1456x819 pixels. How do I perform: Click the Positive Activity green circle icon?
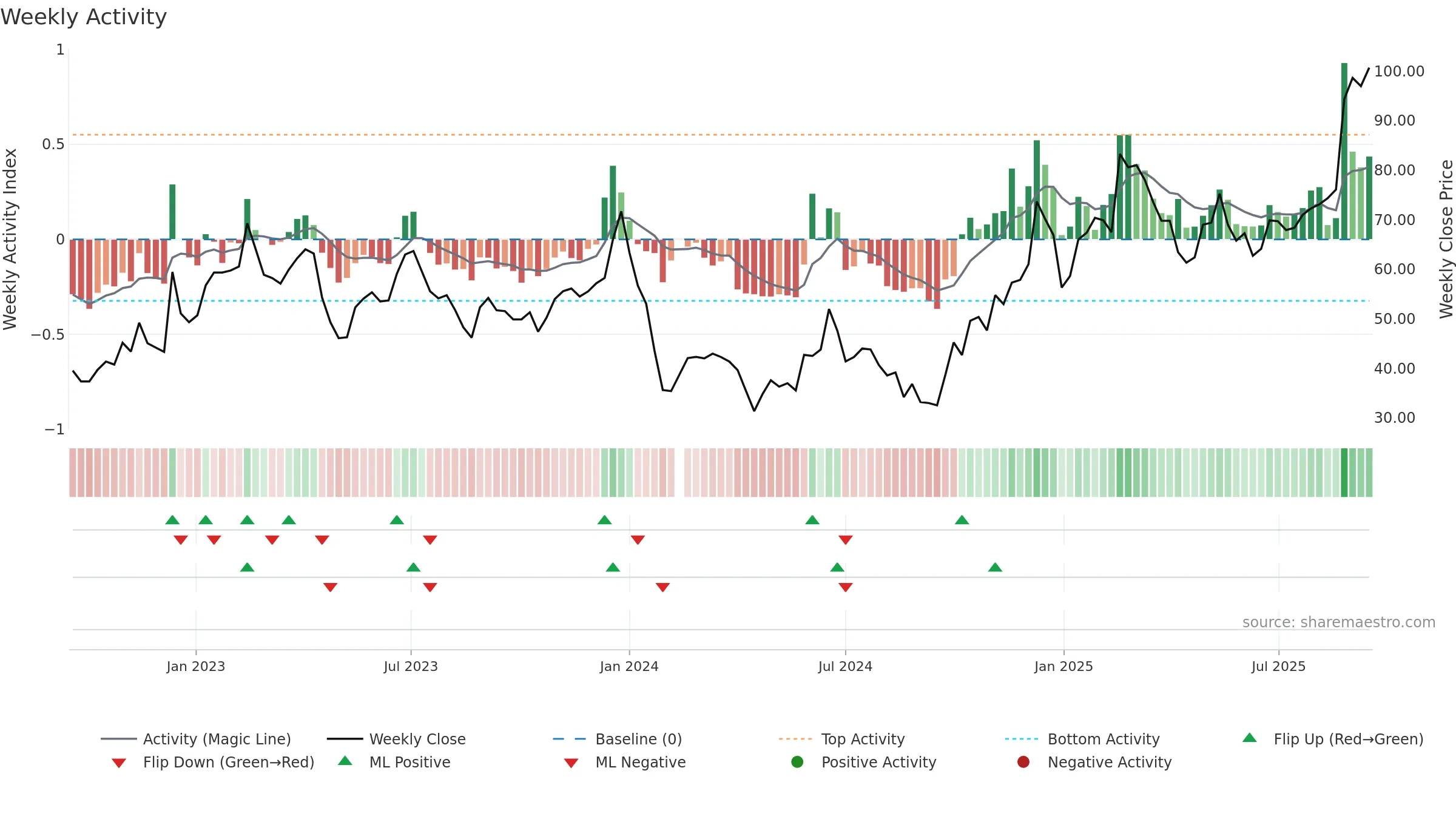pyautogui.click(x=797, y=761)
